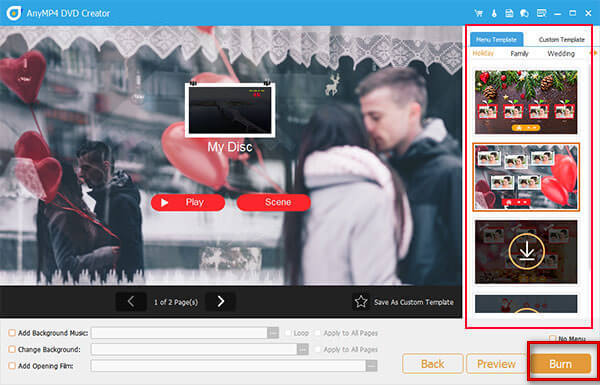Click the background music path field

179,333
